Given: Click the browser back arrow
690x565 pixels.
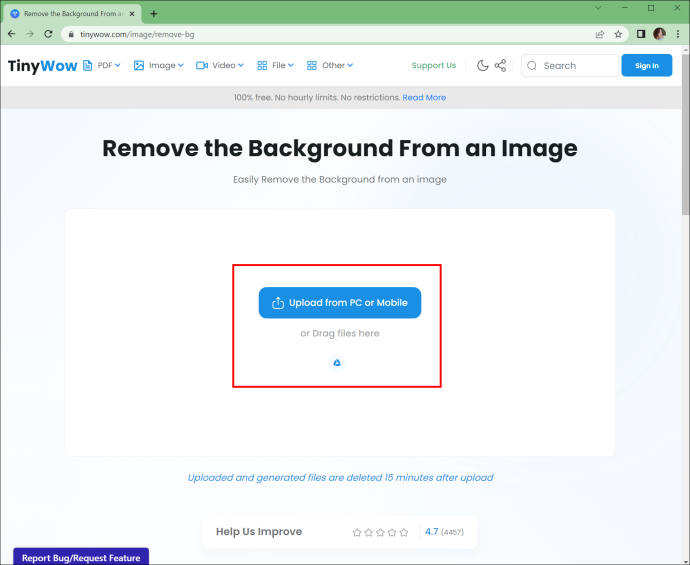Looking at the screenshot, I should tap(11, 34).
